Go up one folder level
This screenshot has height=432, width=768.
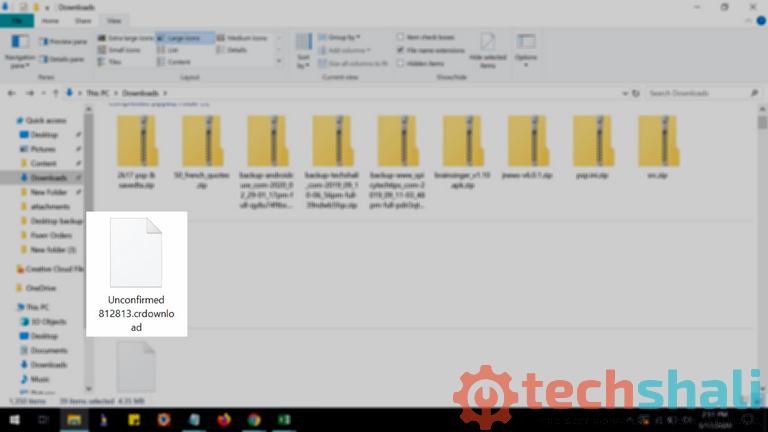55,93
